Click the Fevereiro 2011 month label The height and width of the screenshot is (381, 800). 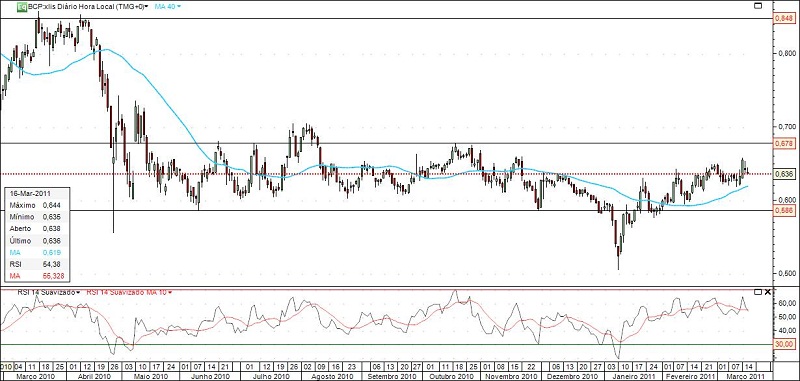point(690,376)
